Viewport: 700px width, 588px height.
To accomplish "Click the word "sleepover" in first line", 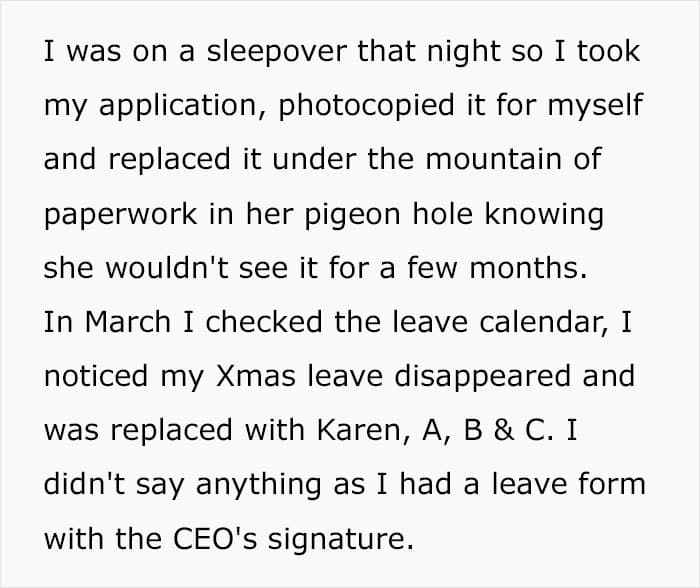I will [276, 53].
